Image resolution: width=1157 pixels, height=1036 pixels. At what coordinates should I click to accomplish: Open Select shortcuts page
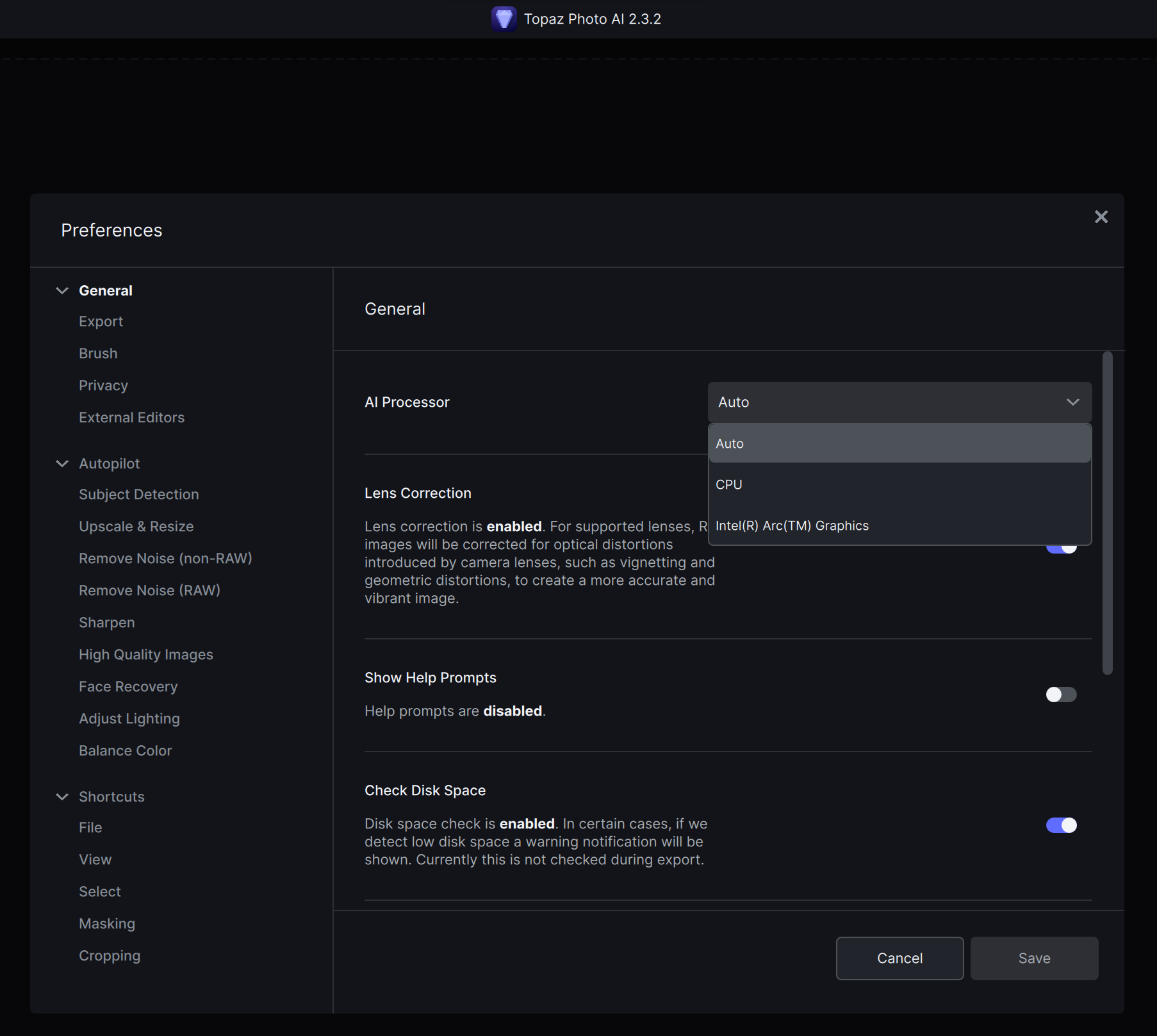tap(99, 892)
